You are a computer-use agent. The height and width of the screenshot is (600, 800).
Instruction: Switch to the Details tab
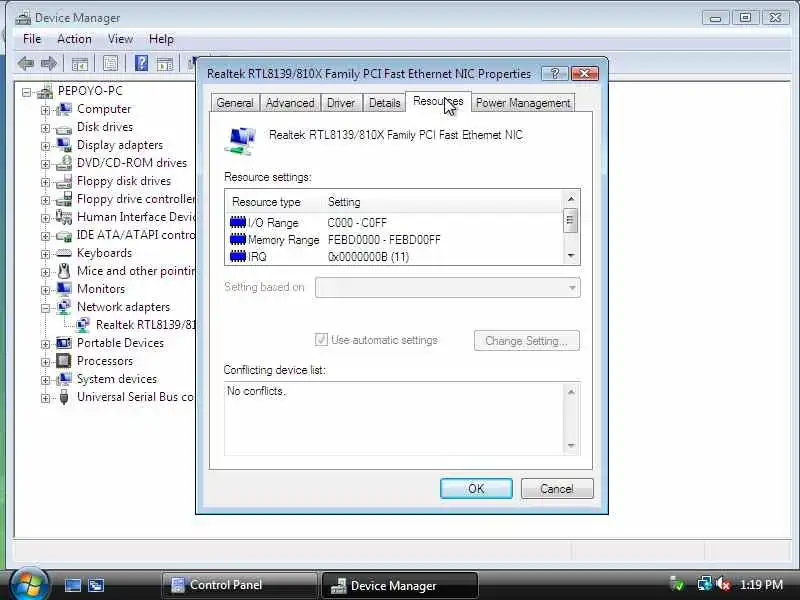(x=384, y=103)
